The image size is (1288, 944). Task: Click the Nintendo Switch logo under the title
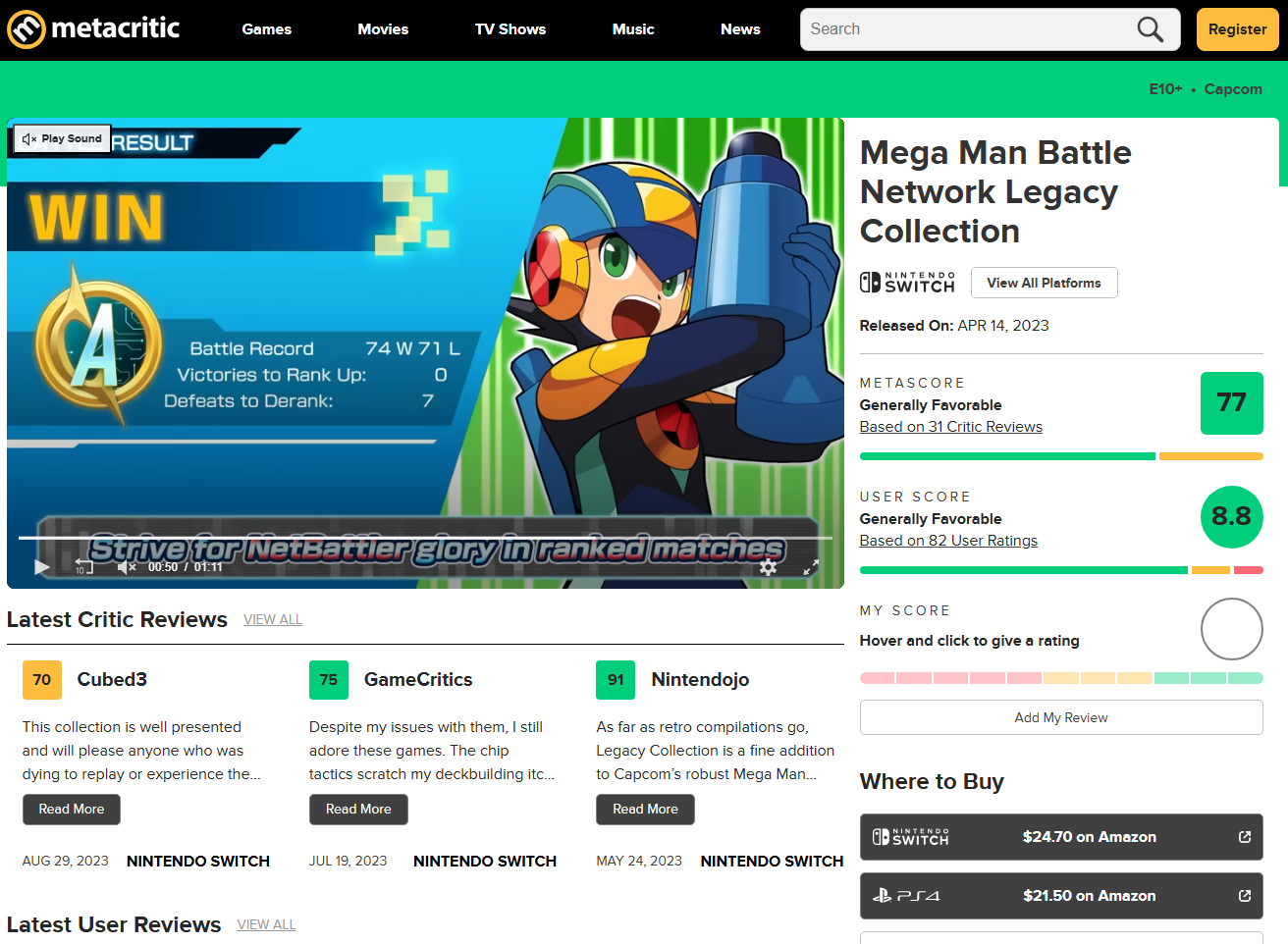[x=907, y=283]
